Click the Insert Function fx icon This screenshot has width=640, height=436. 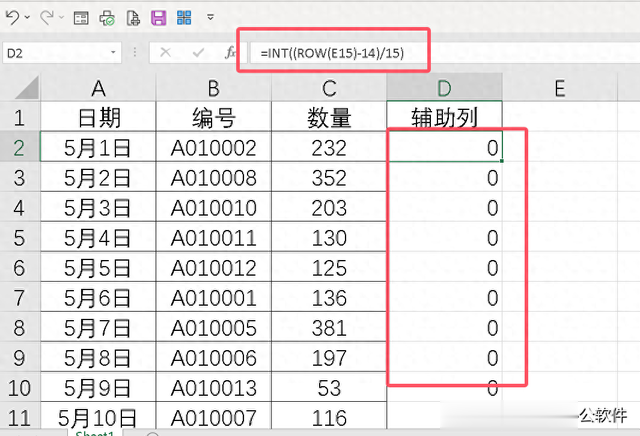click(x=230, y=52)
